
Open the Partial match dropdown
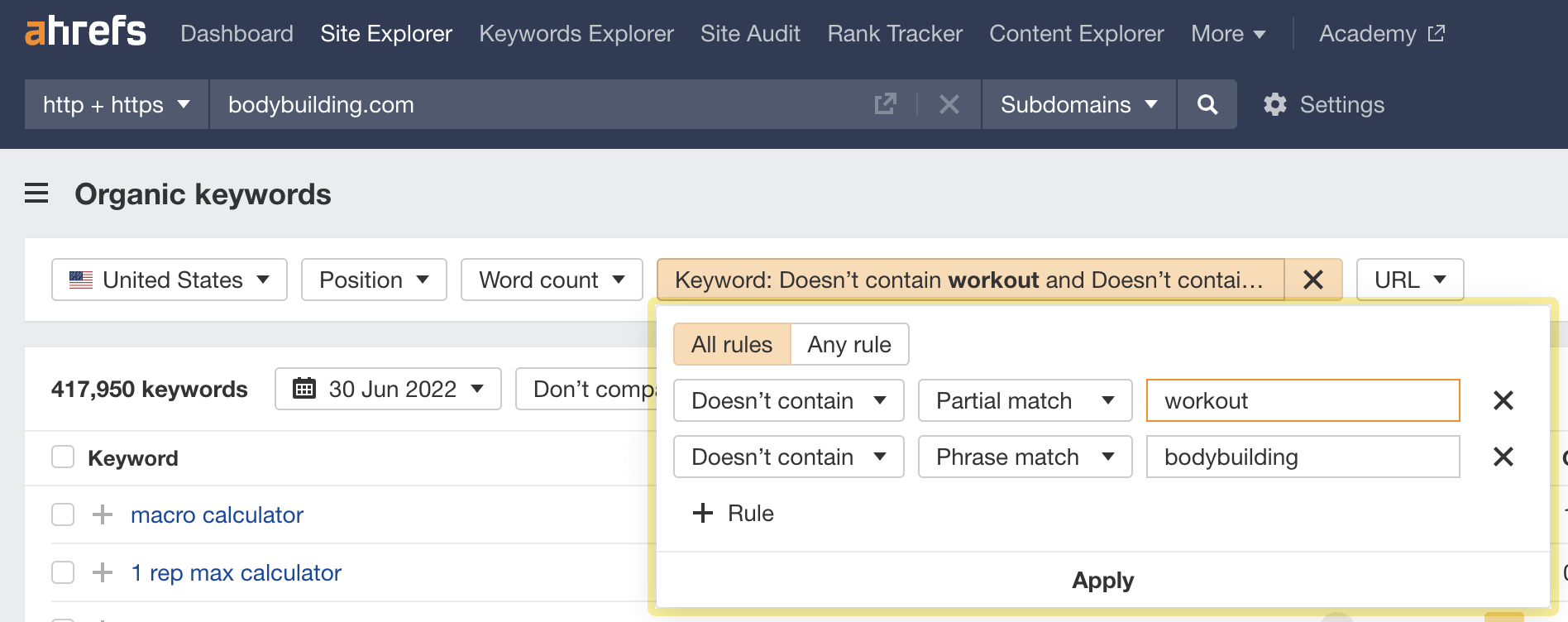(x=1025, y=400)
